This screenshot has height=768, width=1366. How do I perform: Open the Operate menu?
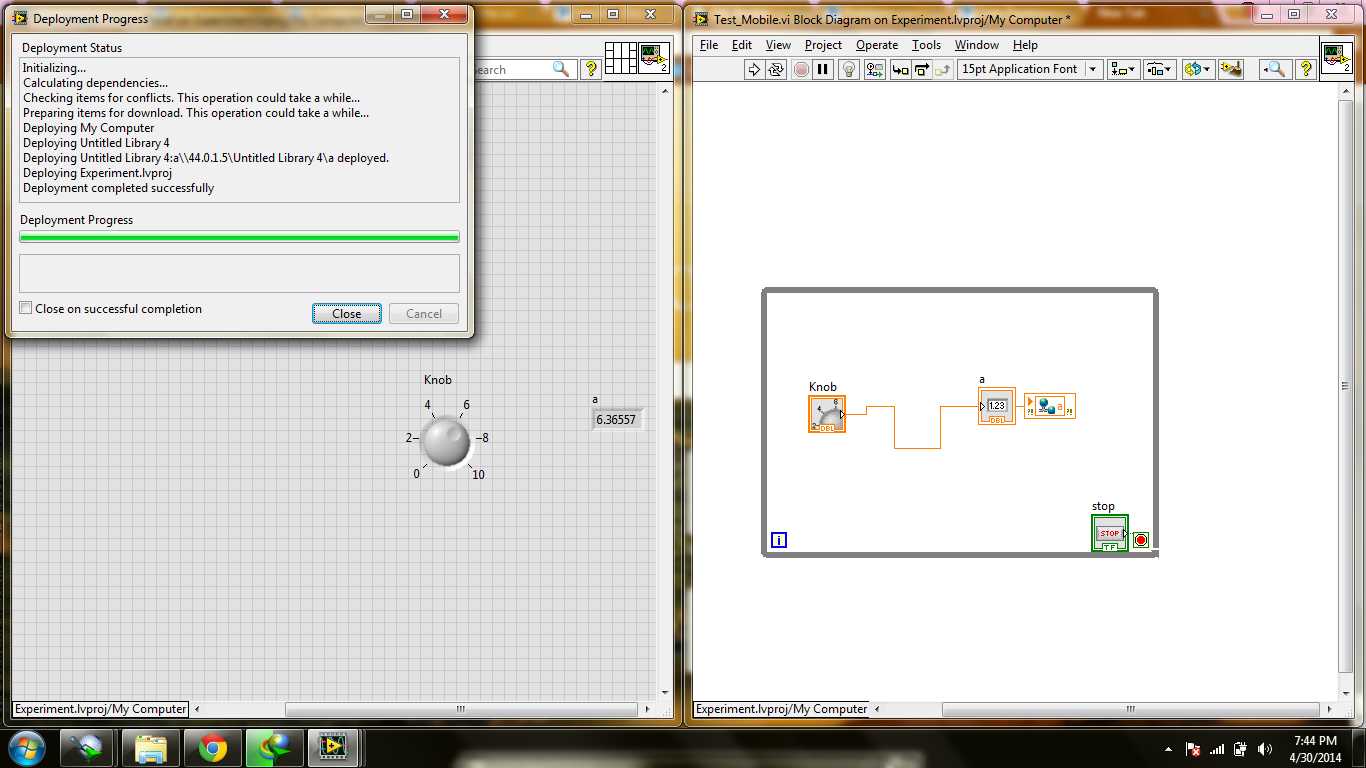[x=877, y=45]
